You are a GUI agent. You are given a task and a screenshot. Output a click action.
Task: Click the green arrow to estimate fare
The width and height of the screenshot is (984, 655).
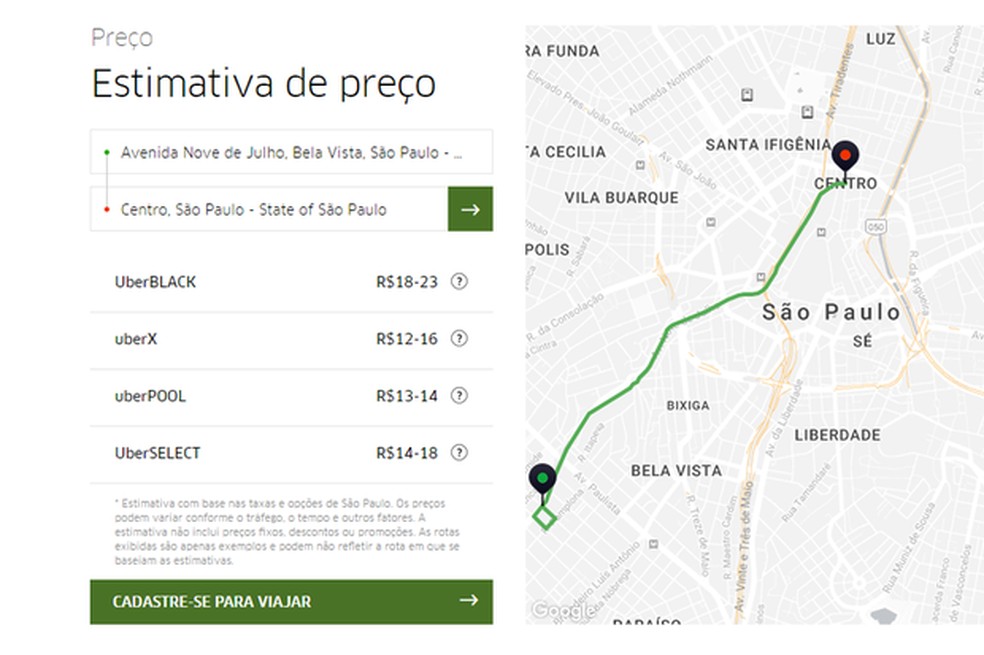click(469, 209)
